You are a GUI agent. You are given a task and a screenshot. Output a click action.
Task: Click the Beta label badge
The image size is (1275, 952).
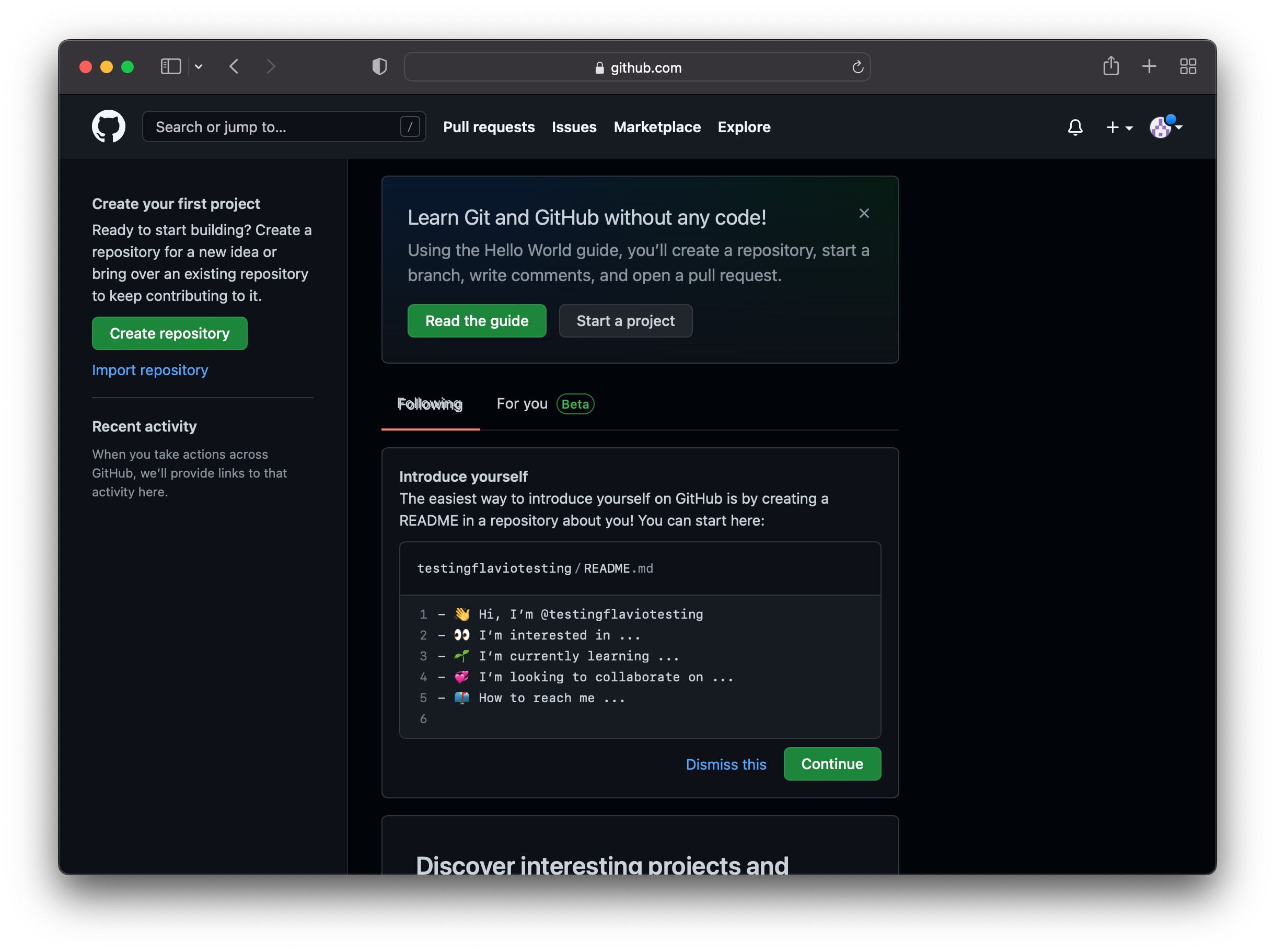coord(575,404)
